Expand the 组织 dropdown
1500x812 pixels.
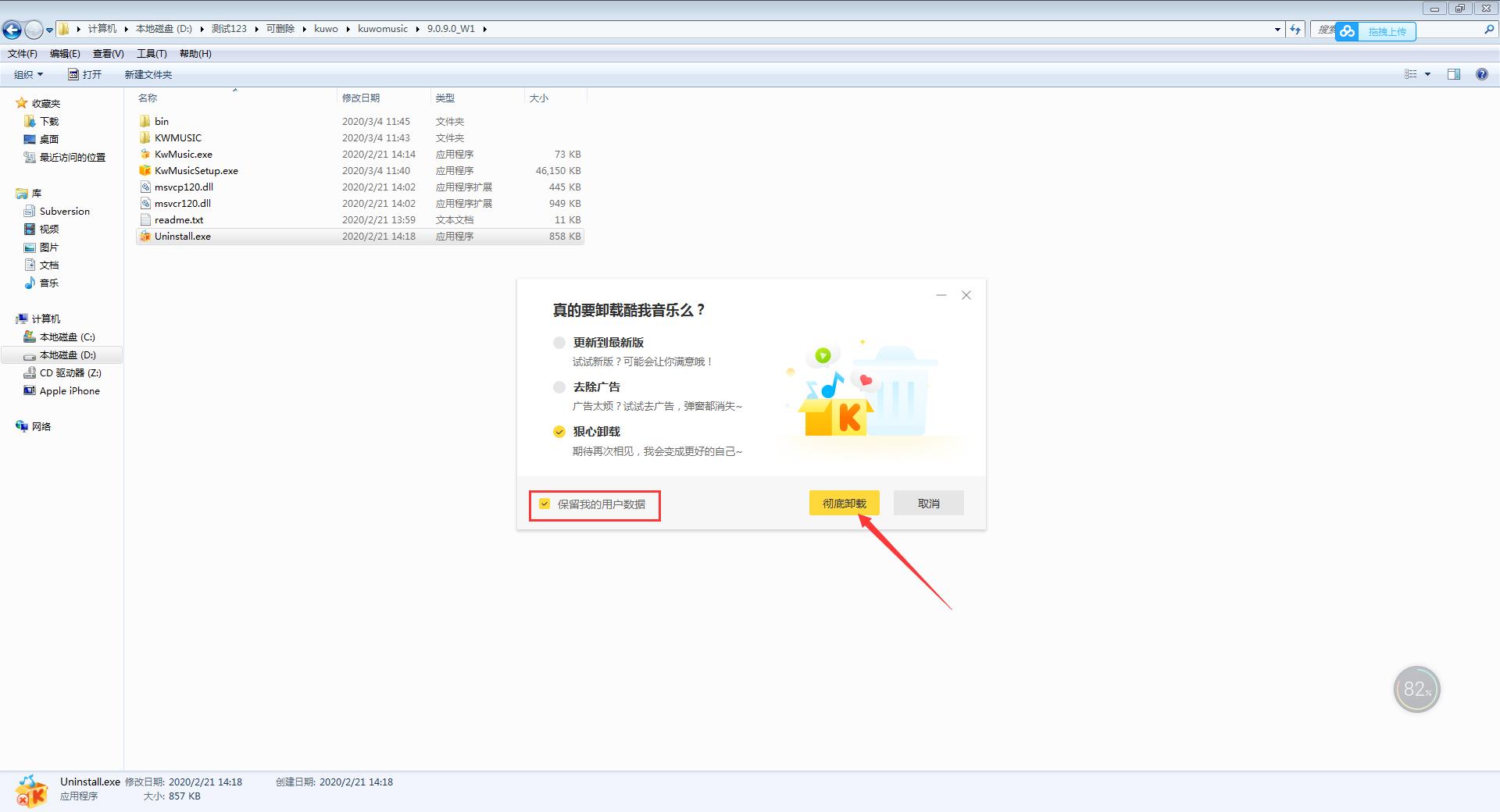29,74
